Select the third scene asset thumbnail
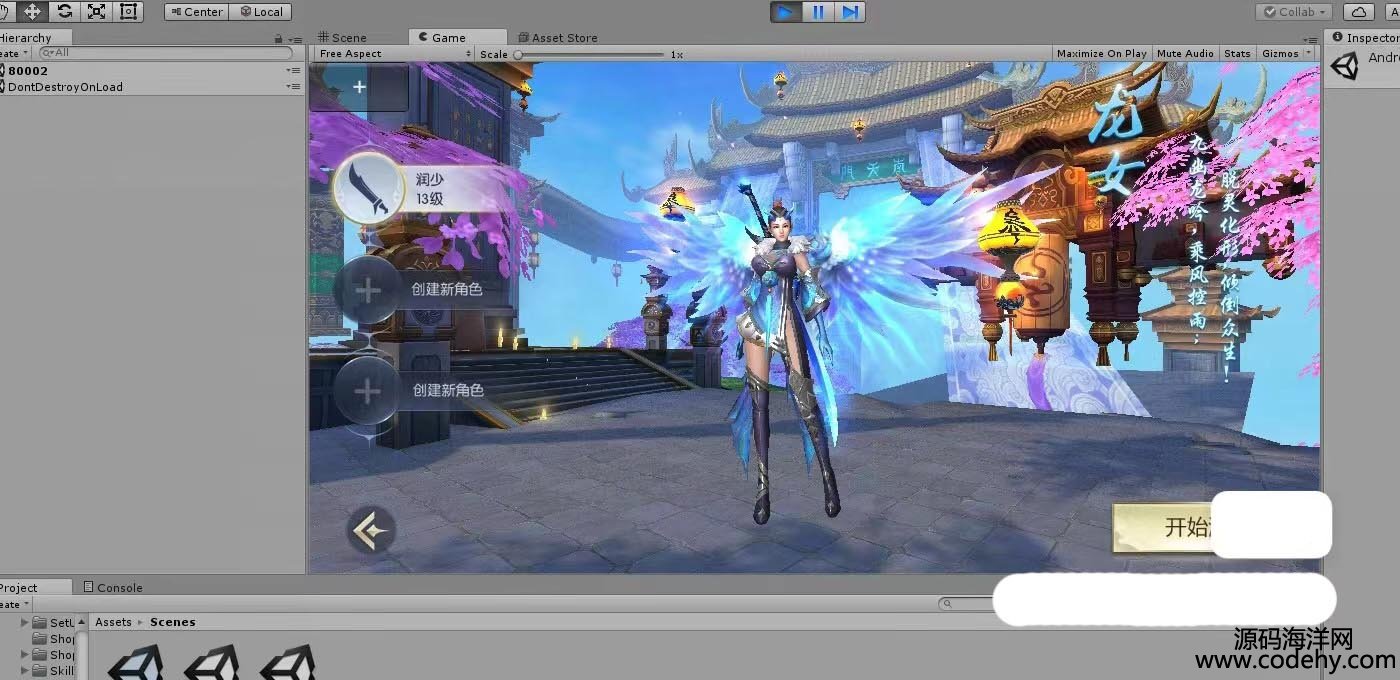This screenshot has height=680, width=1400. (x=287, y=662)
